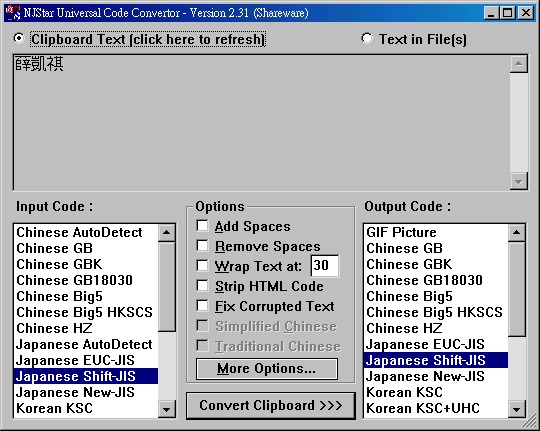Close the NJStar Convertor window

pos(526,13)
